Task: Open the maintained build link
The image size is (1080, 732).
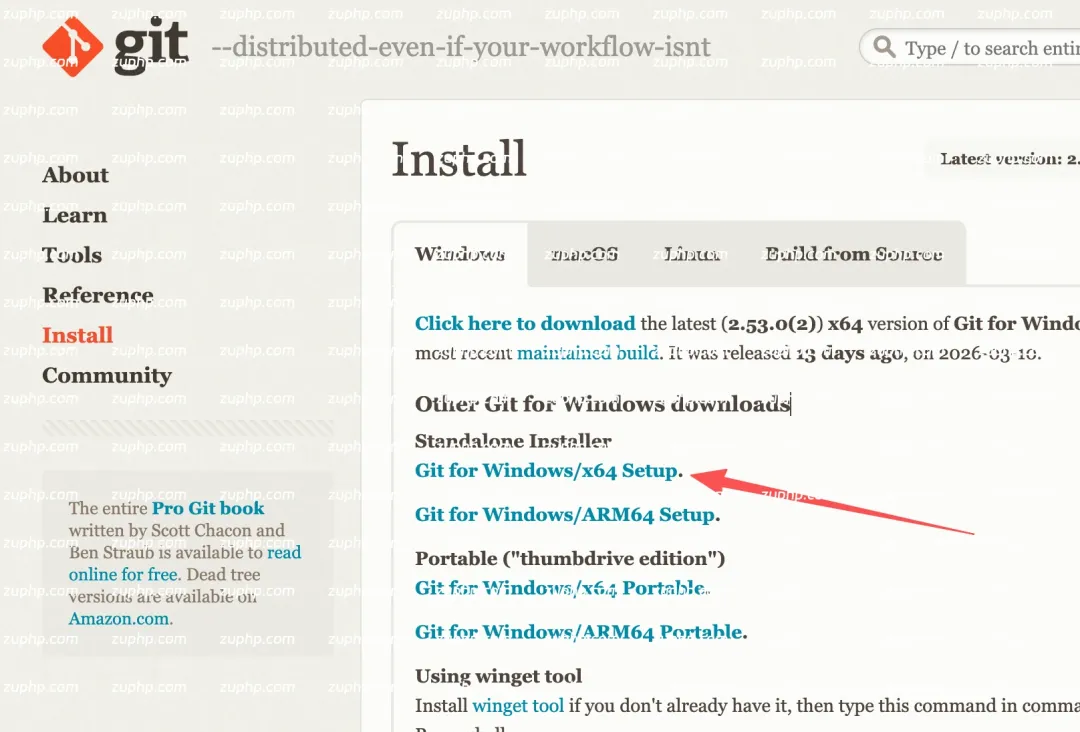Action: [x=588, y=353]
